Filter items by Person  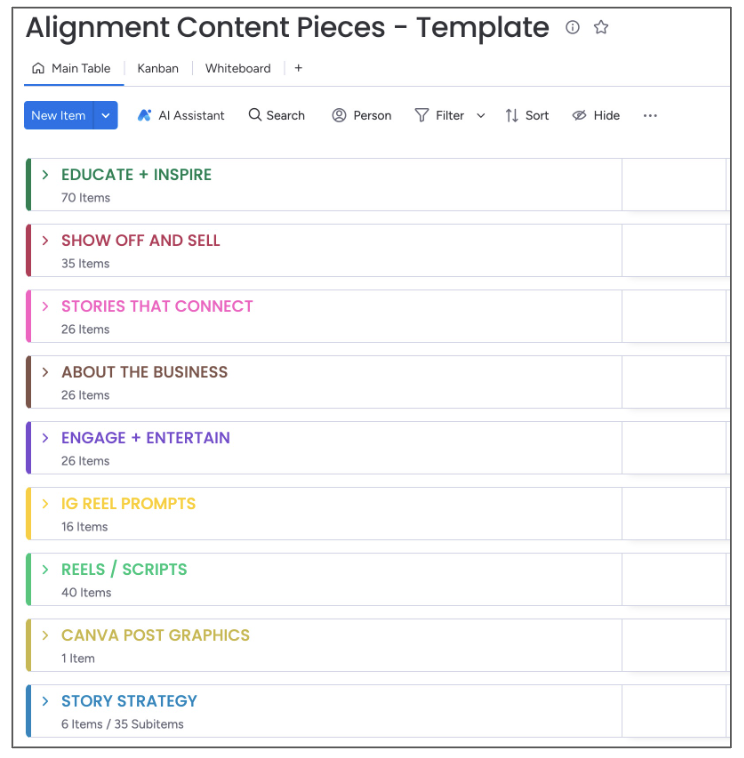(x=361, y=115)
